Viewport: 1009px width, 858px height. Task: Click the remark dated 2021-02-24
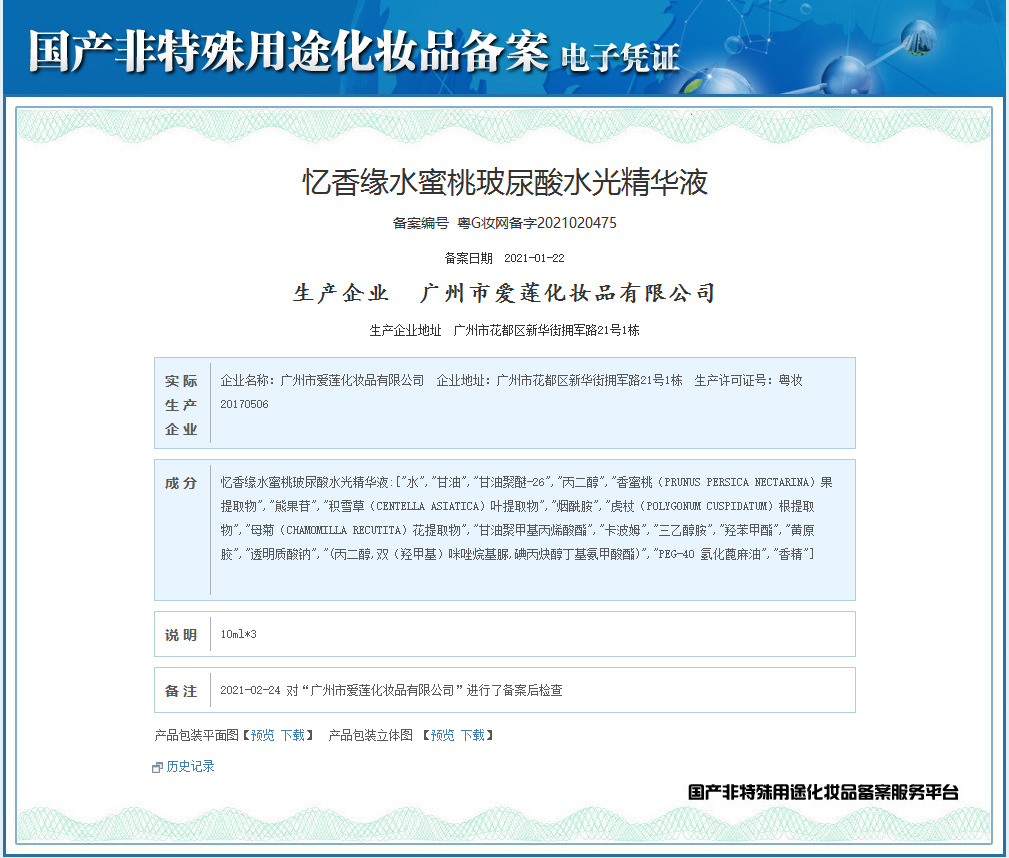pyautogui.click(x=391, y=690)
